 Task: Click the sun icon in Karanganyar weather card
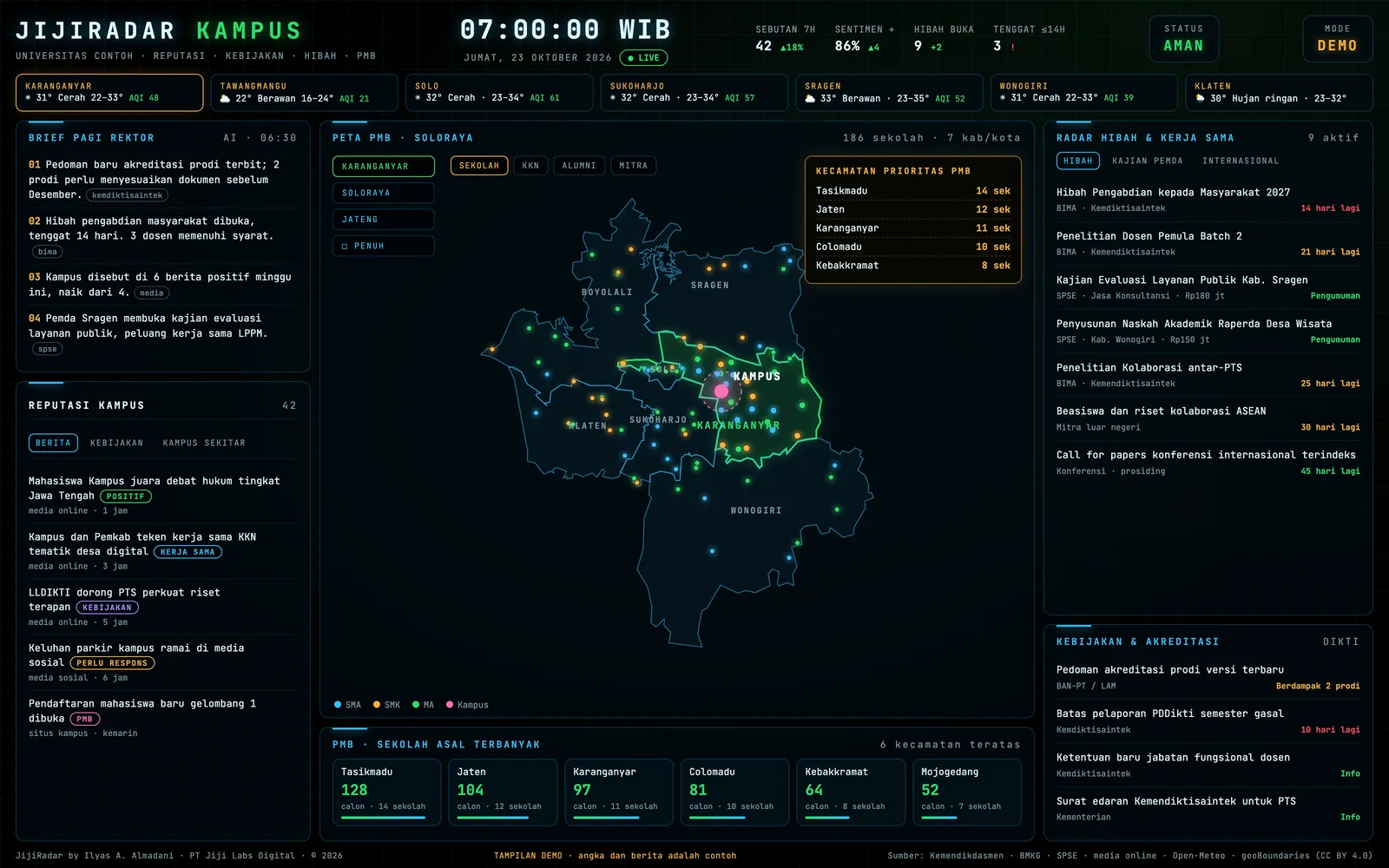pos(29,98)
